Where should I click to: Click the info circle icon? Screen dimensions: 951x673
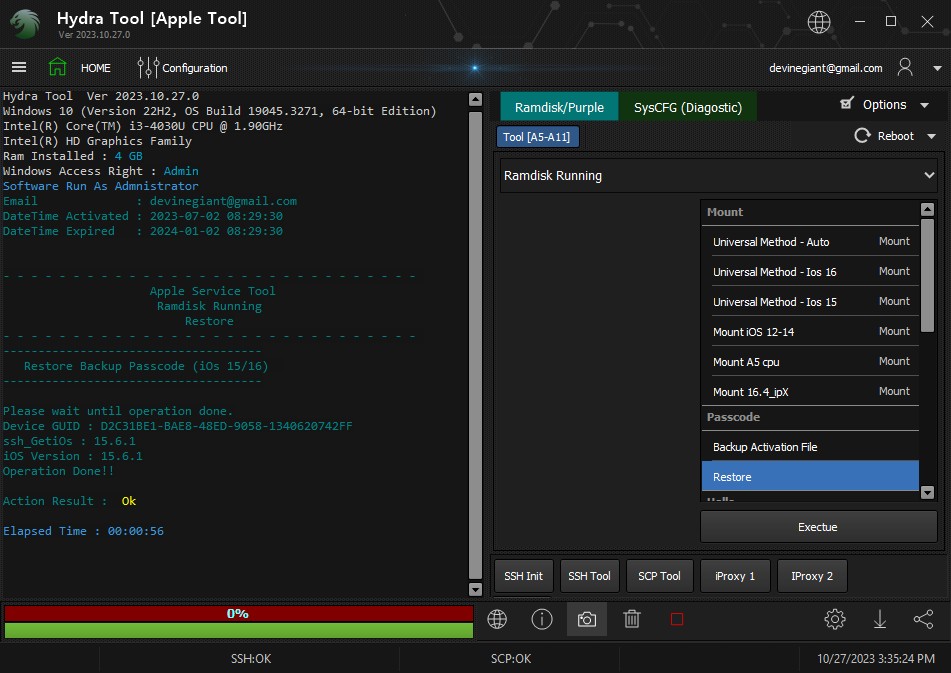(x=542, y=619)
